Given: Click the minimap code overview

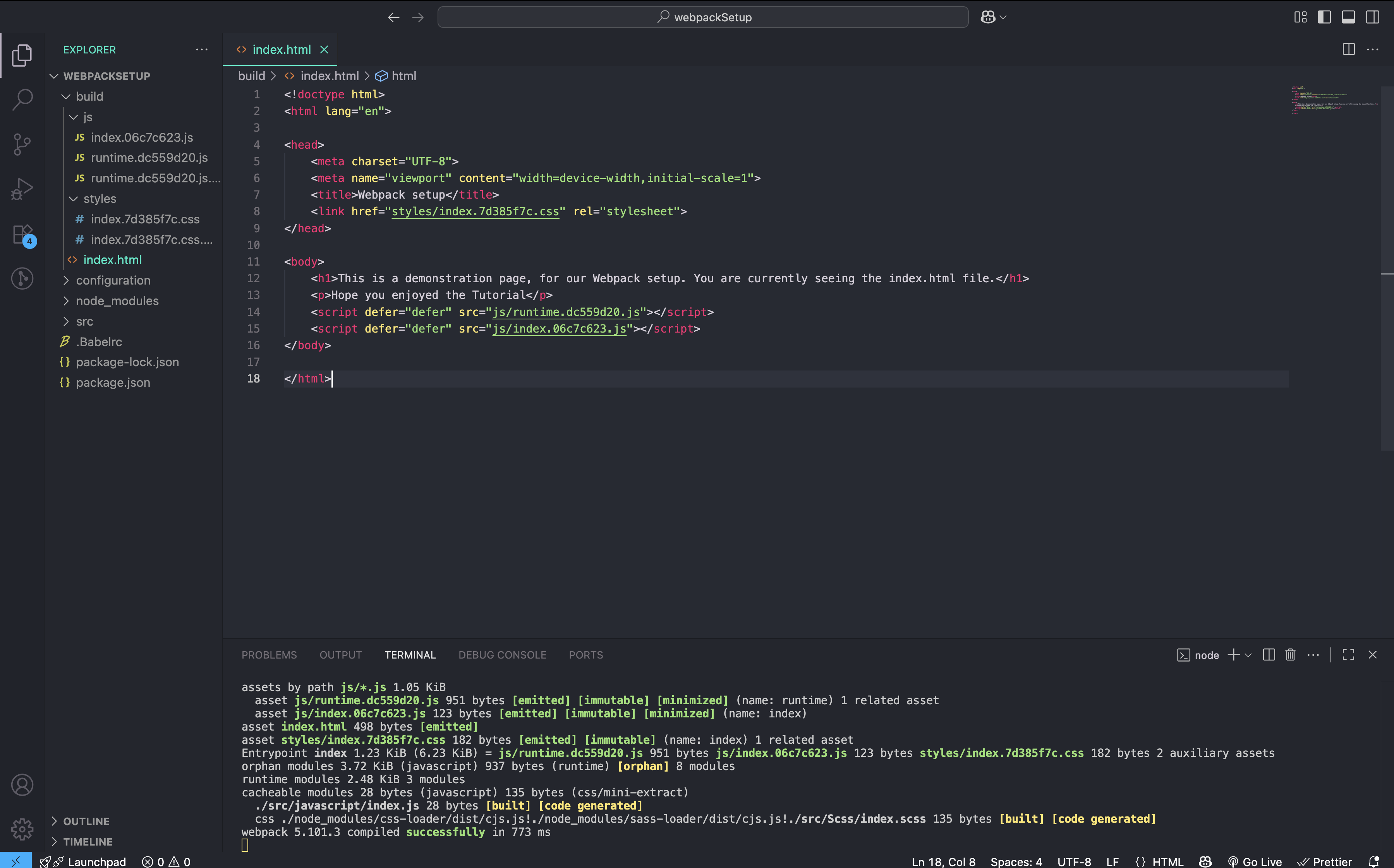Looking at the screenshot, I should coord(1334,100).
